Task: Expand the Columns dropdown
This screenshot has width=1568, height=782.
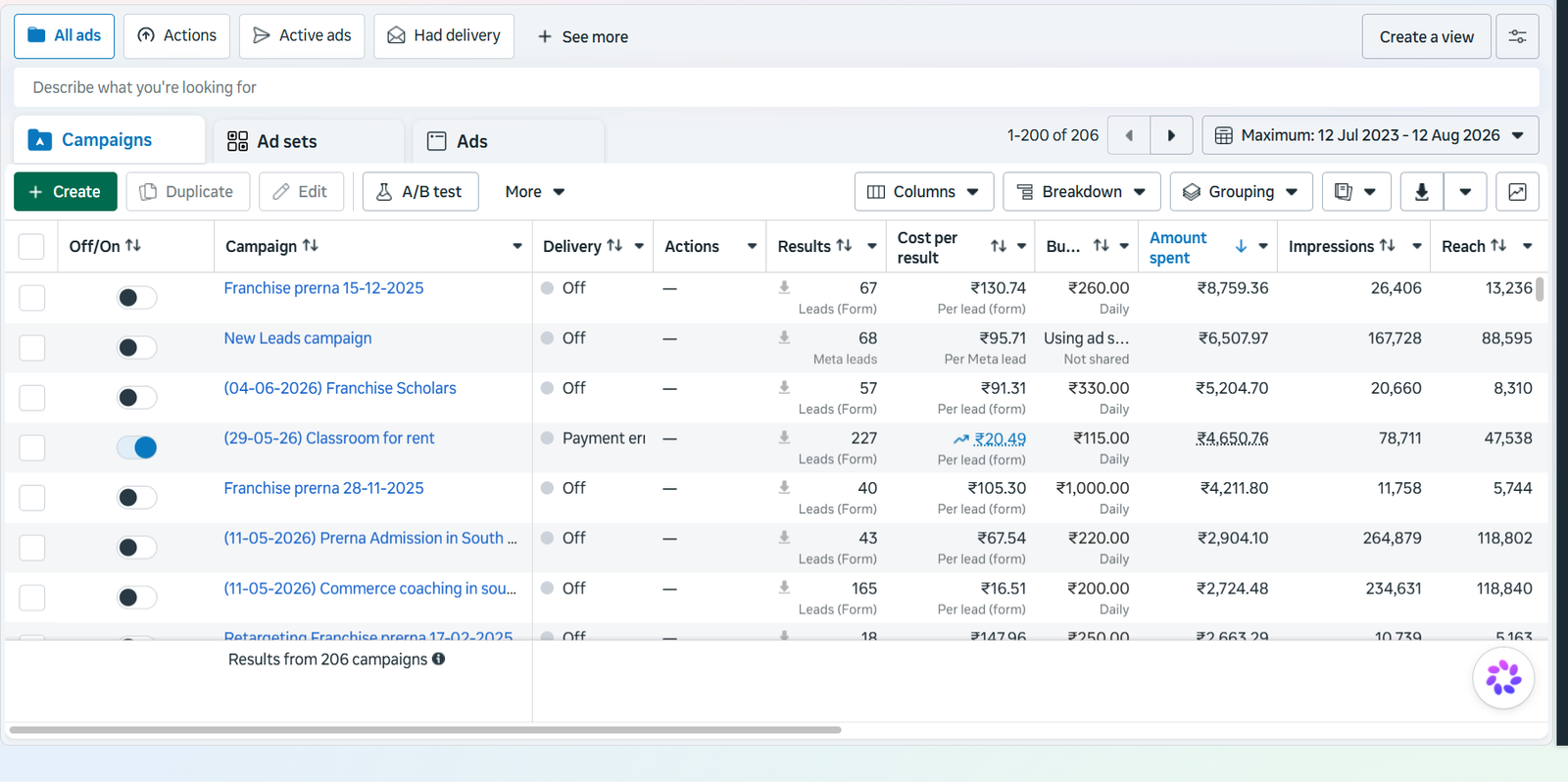Action: [924, 192]
